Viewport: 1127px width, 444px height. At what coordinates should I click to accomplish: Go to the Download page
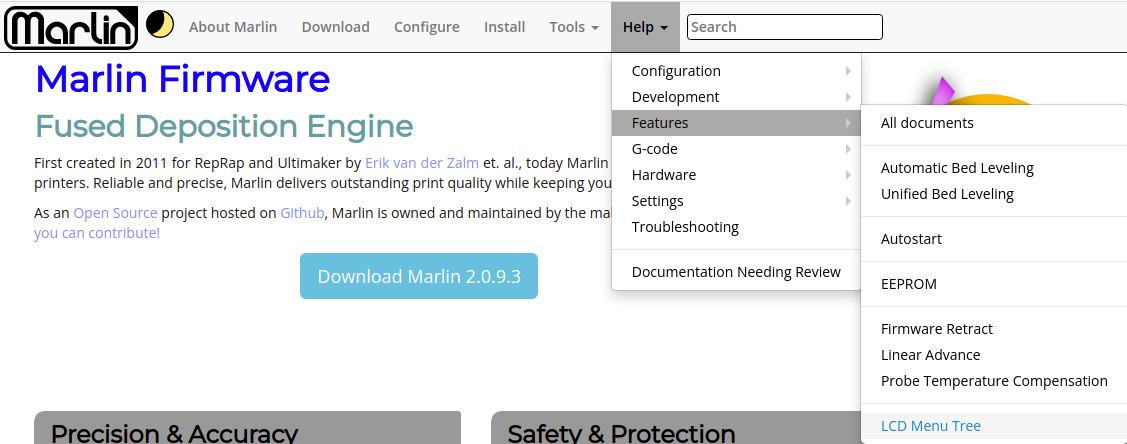click(336, 27)
